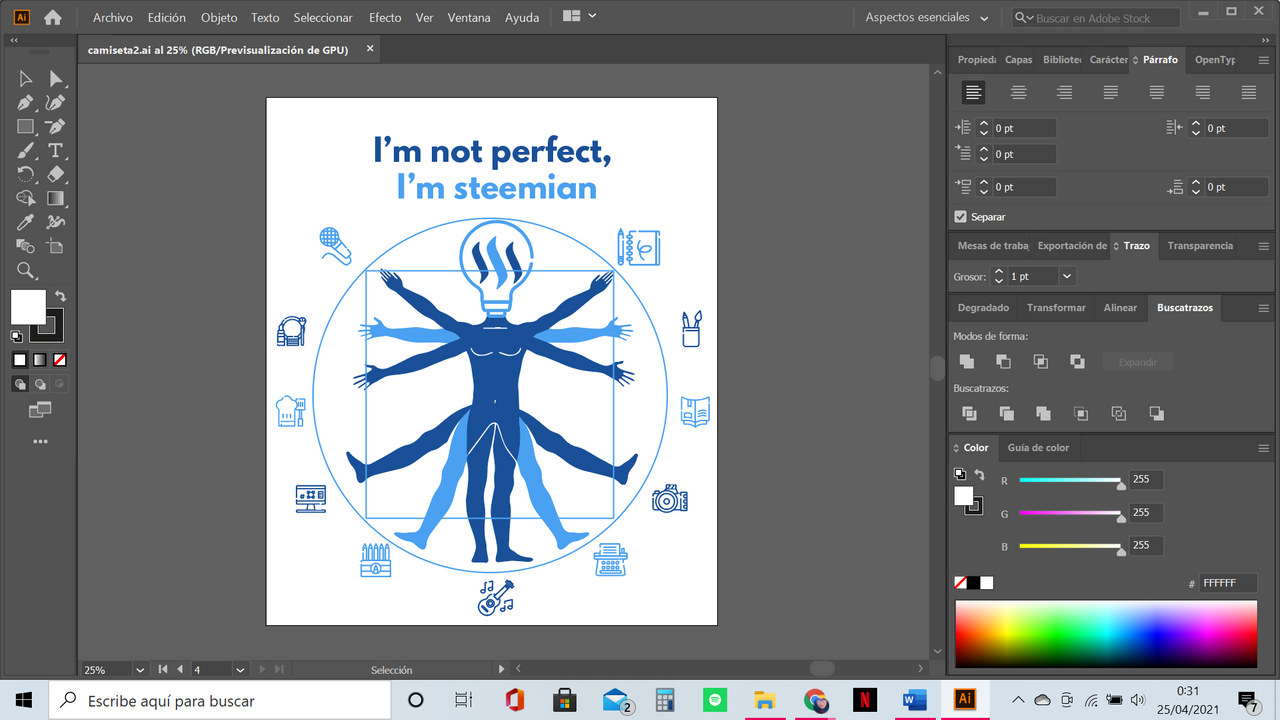Click the hex FFFFFF color field
1280x720 pixels.
1228,584
